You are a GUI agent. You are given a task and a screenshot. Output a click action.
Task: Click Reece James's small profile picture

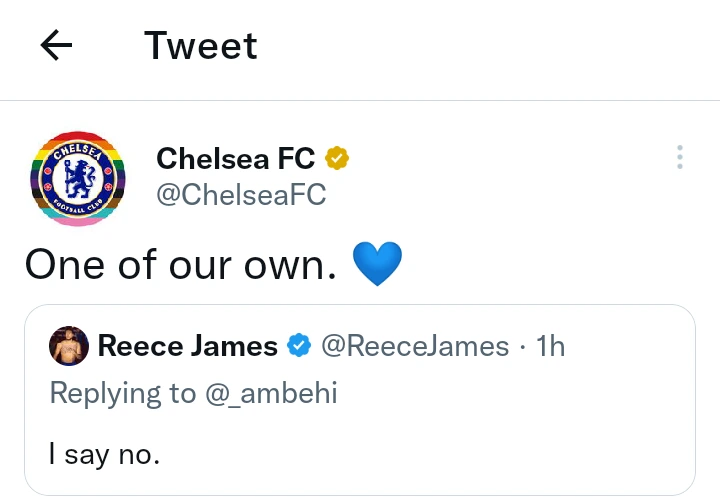(69, 346)
